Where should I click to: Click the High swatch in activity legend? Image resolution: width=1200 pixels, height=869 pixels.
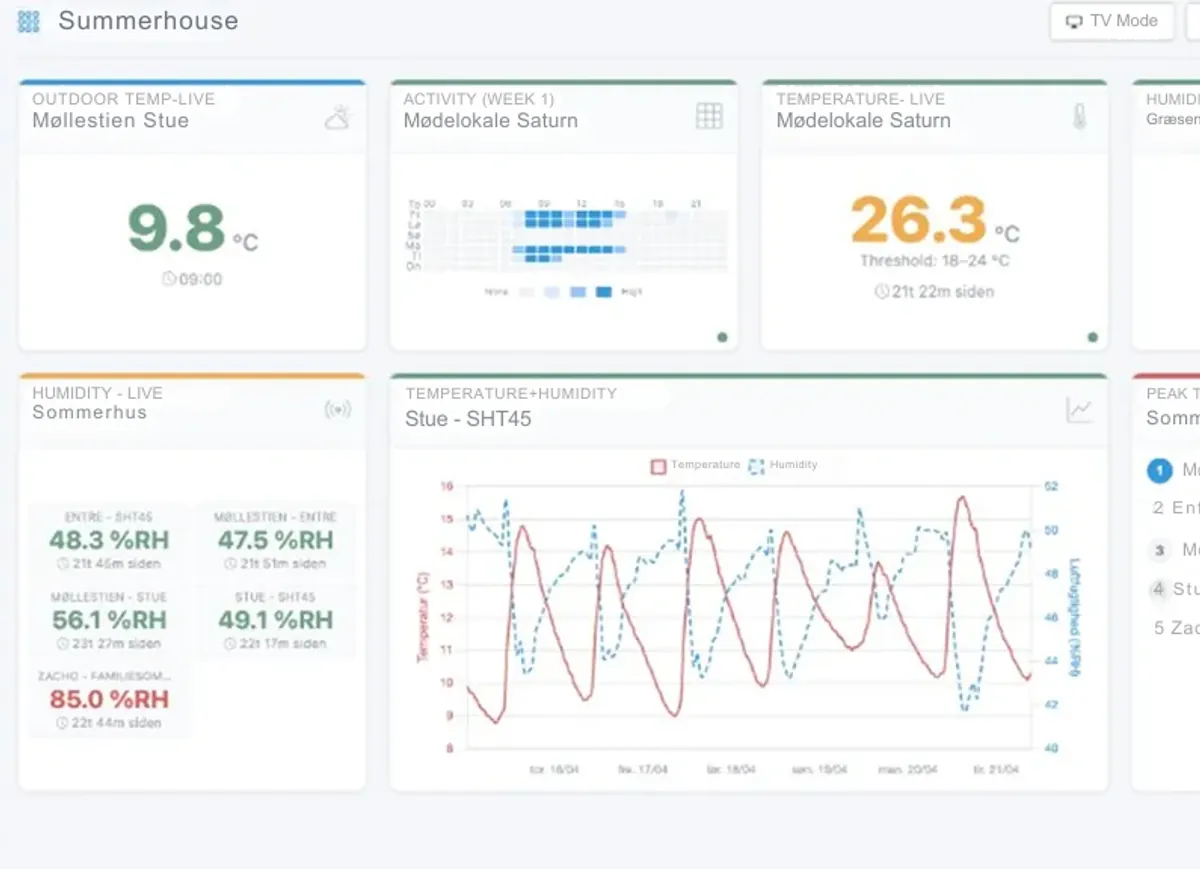point(604,292)
